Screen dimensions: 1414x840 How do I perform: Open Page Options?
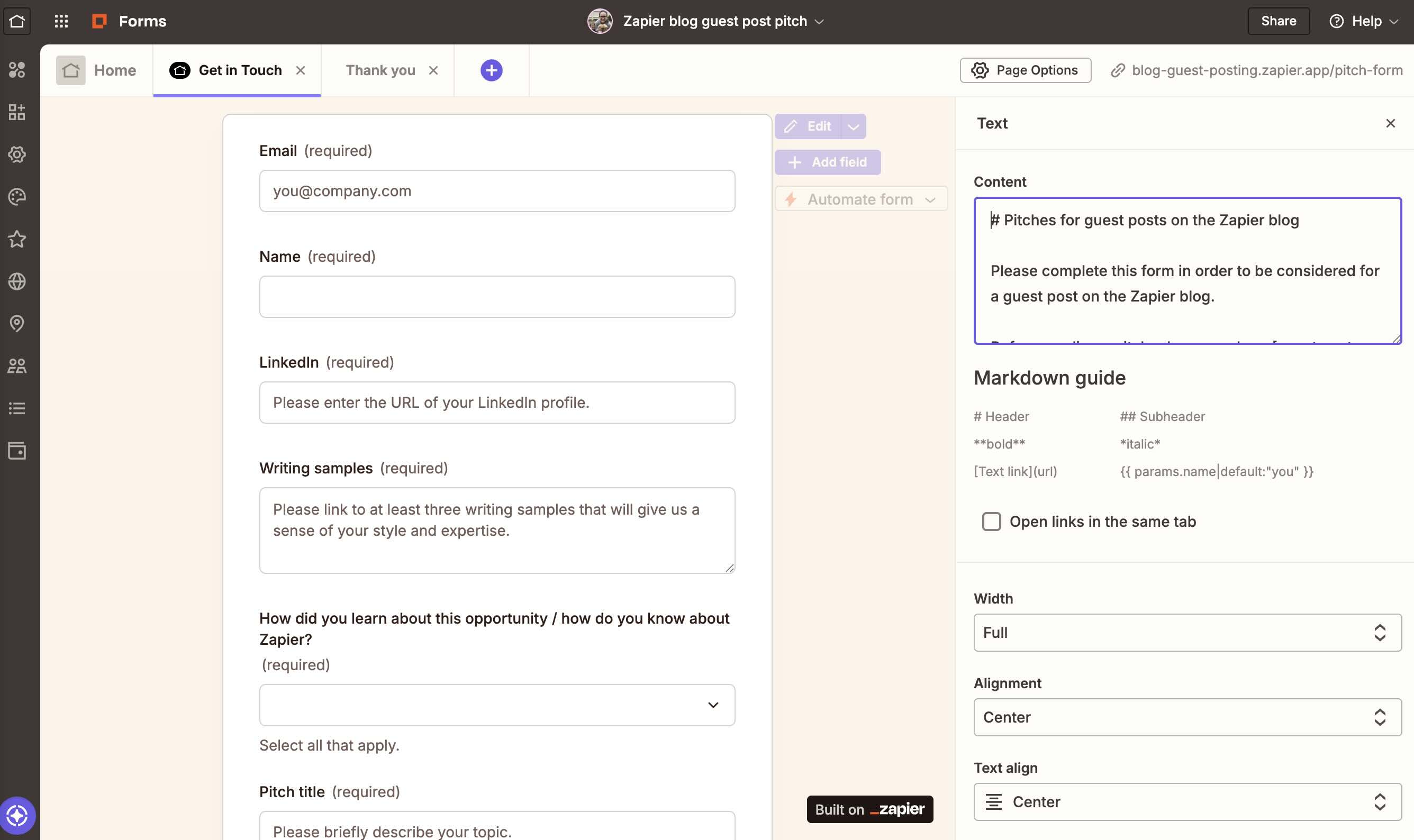[x=1025, y=70]
